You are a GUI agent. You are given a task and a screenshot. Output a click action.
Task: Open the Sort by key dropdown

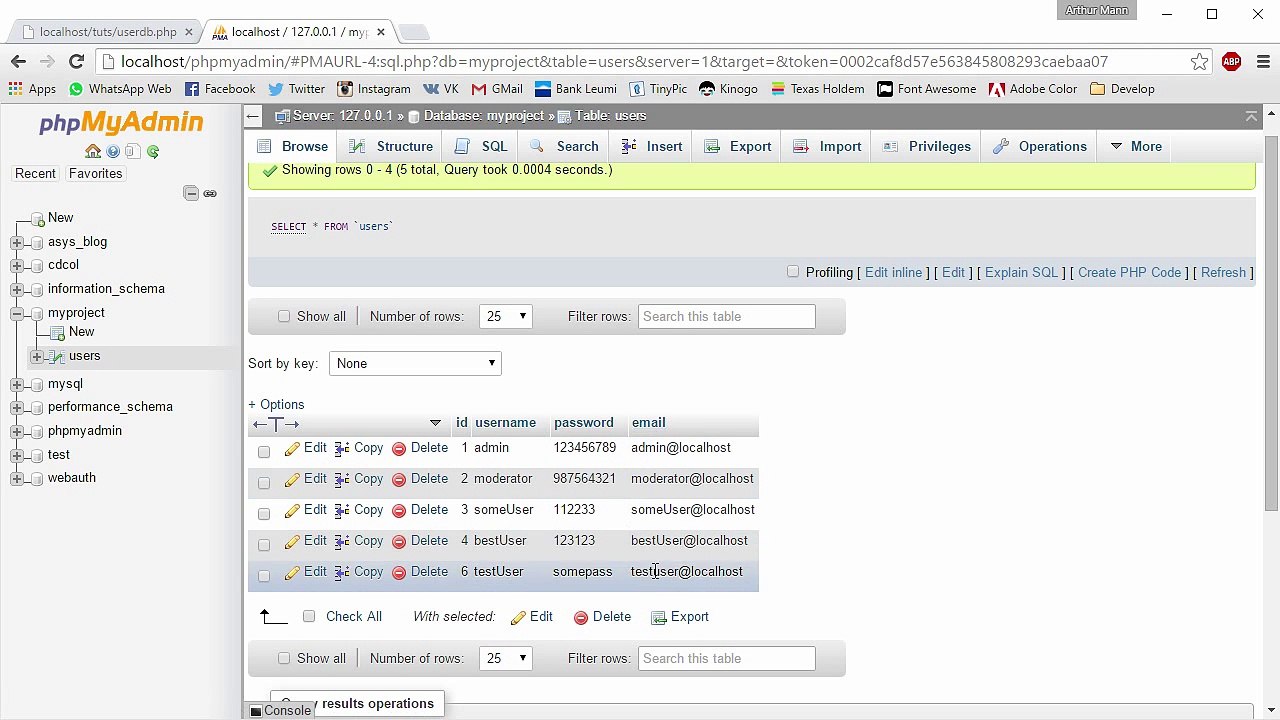tap(415, 364)
